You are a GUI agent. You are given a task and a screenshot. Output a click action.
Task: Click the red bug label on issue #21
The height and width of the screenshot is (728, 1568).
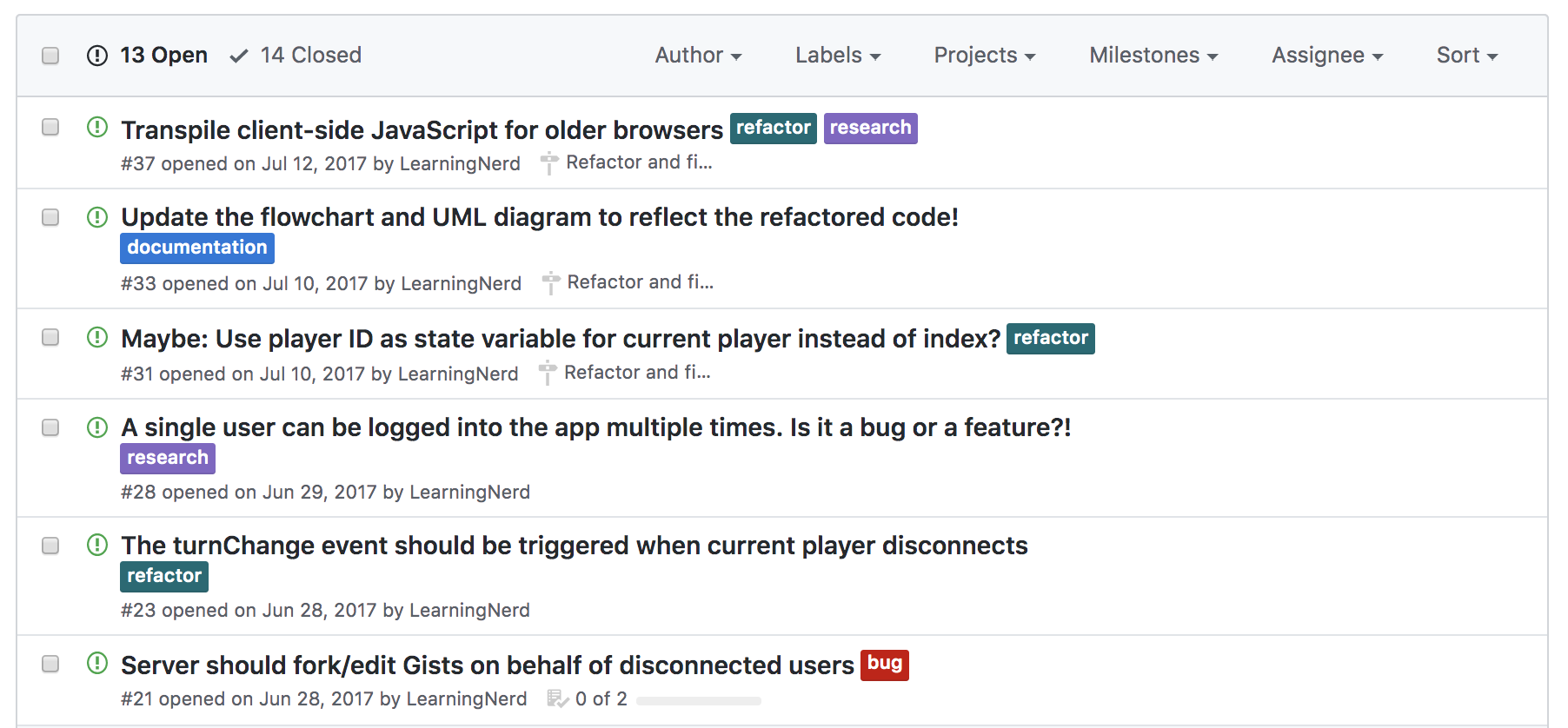click(884, 665)
